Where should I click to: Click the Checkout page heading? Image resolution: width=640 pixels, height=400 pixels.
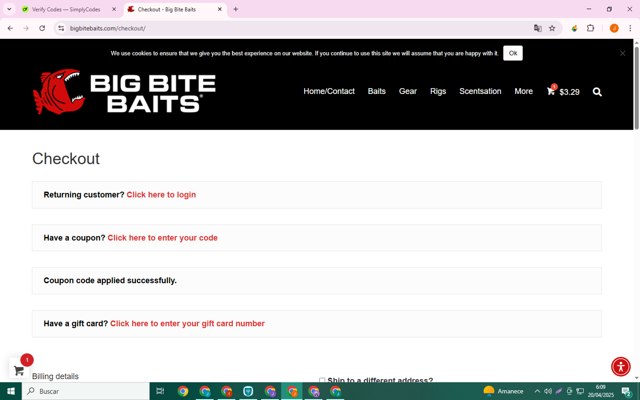pyautogui.click(x=66, y=158)
